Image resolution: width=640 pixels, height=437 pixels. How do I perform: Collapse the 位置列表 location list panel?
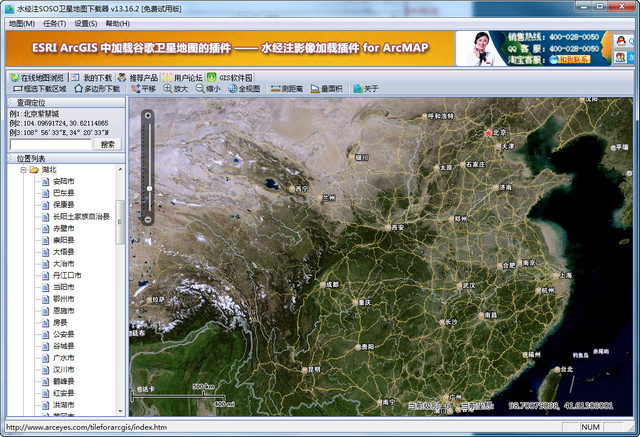[11, 158]
